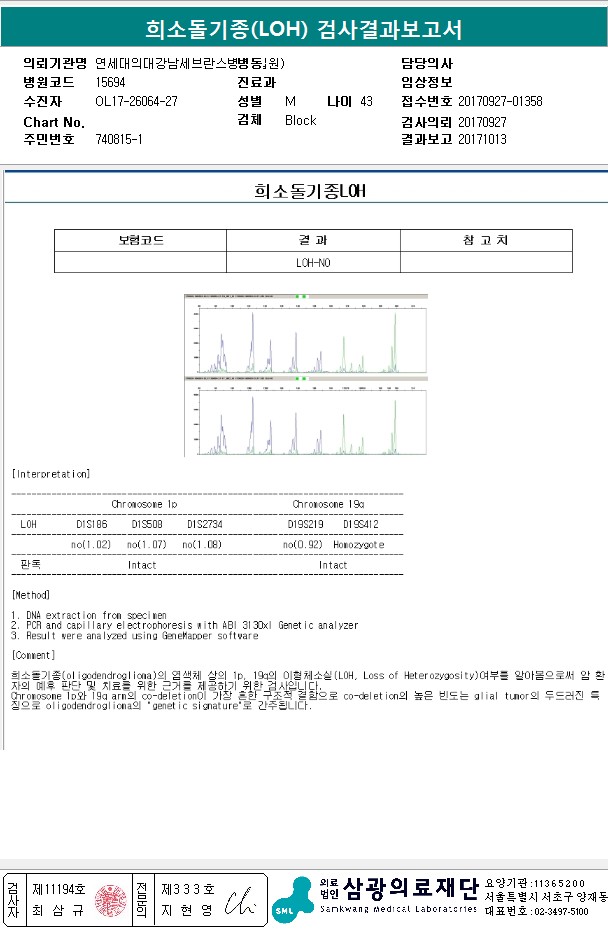Click the phone number 02-3497-5100
Image resolution: width=608 pixels, height=938 pixels.
tap(560, 911)
